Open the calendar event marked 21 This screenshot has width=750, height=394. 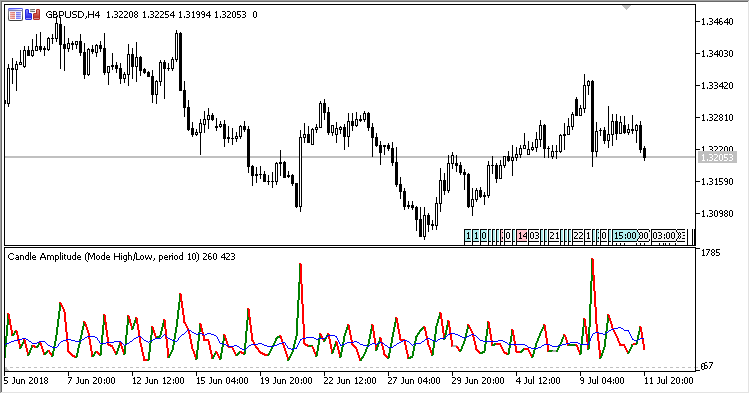click(554, 236)
